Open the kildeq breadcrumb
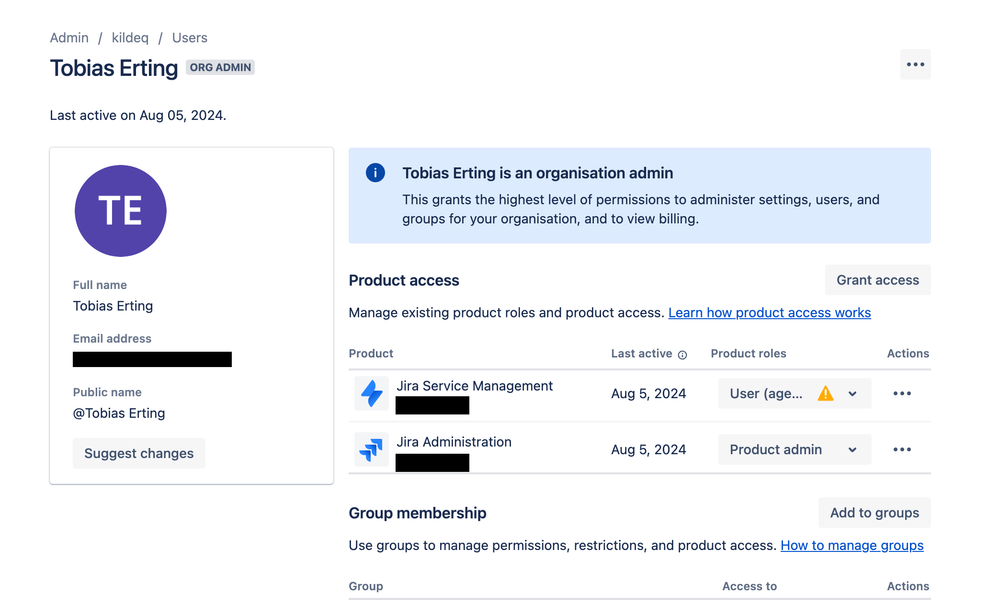 130,38
